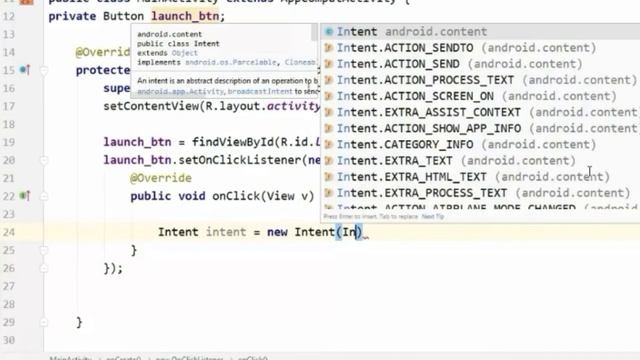Click the setContentView call on line 17
This screenshot has width=640, height=360.
(x=151, y=107)
